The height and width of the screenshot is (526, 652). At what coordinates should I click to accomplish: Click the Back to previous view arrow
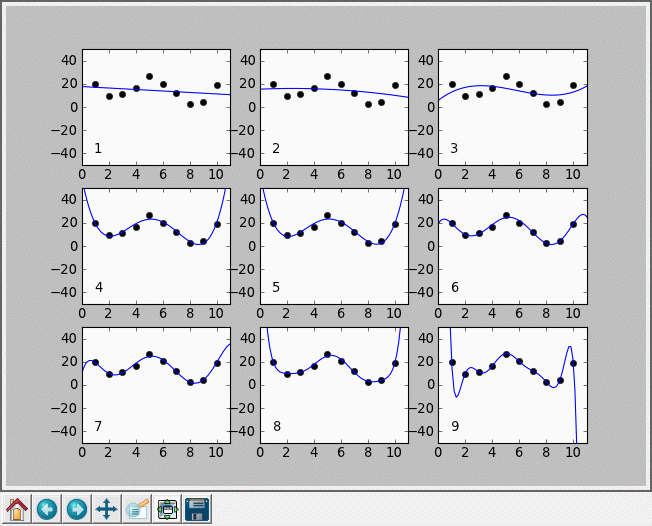point(47,509)
